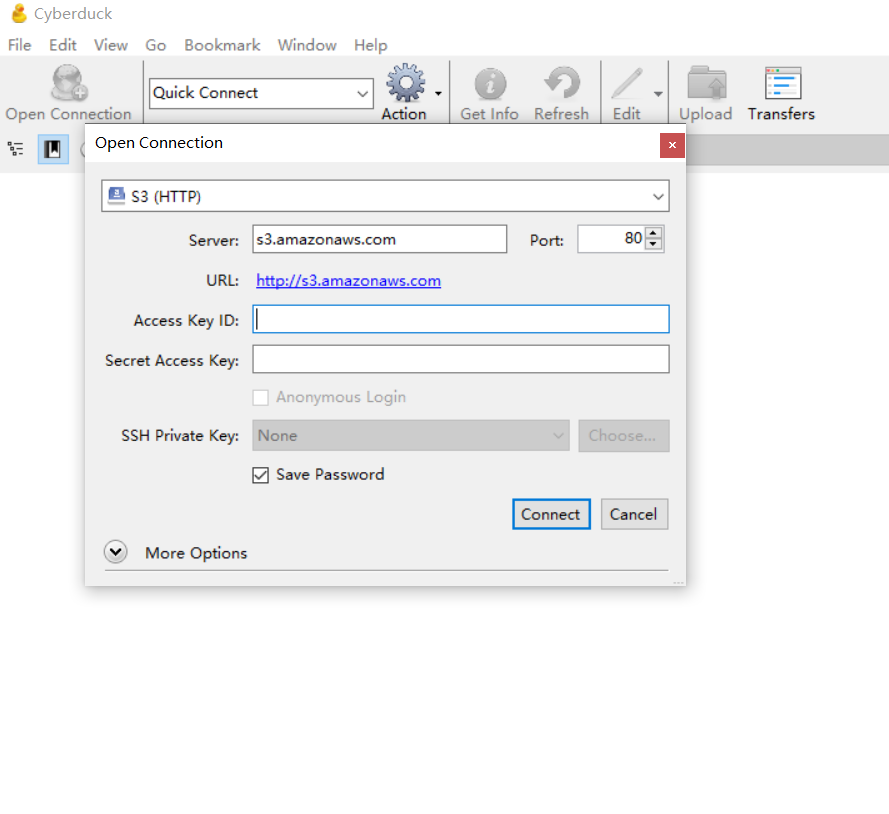Click the Edit pencil icon
889x814 pixels.
point(627,83)
